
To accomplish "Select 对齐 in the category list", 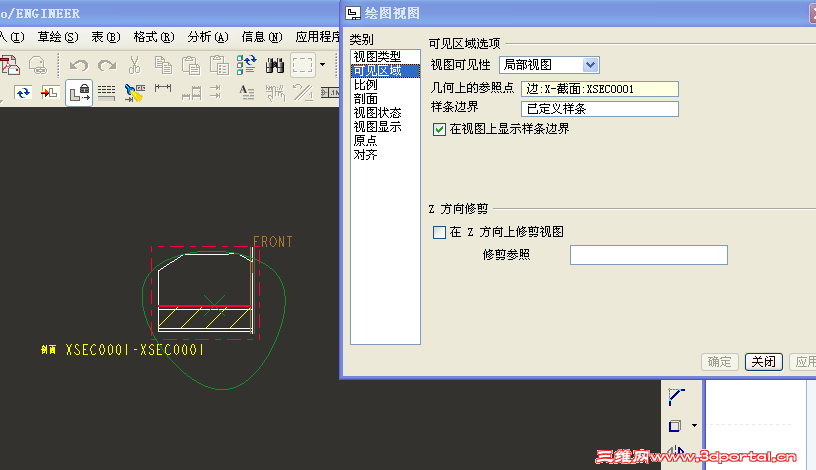I will [x=385, y=155].
